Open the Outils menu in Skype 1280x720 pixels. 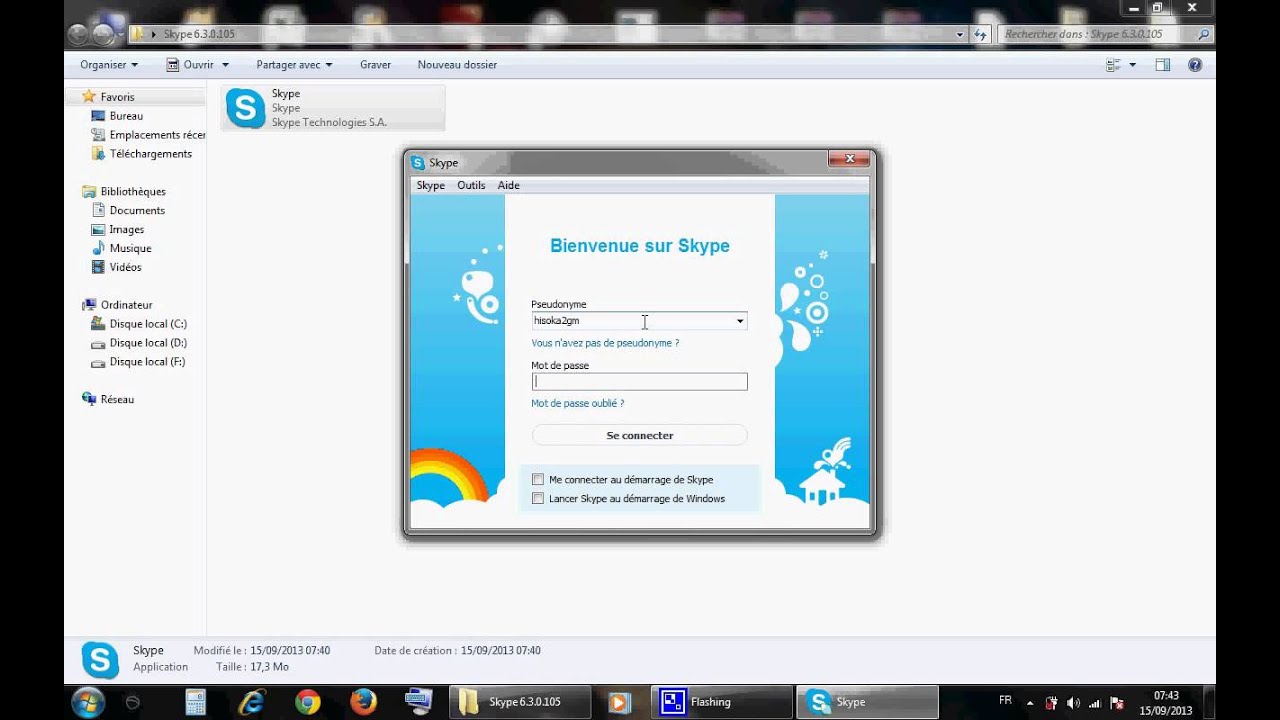coord(471,186)
